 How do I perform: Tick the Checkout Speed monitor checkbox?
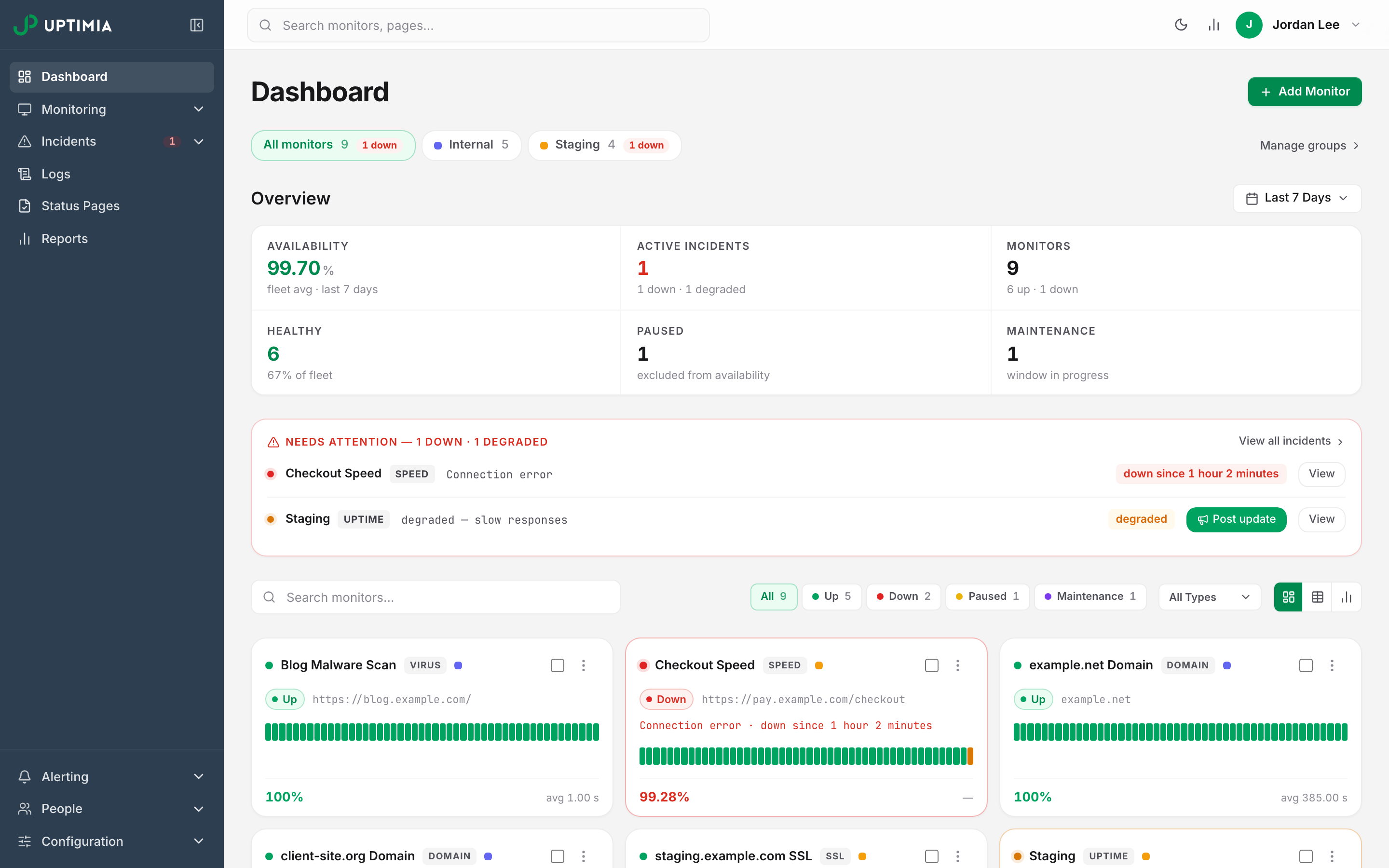pyautogui.click(x=932, y=665)
